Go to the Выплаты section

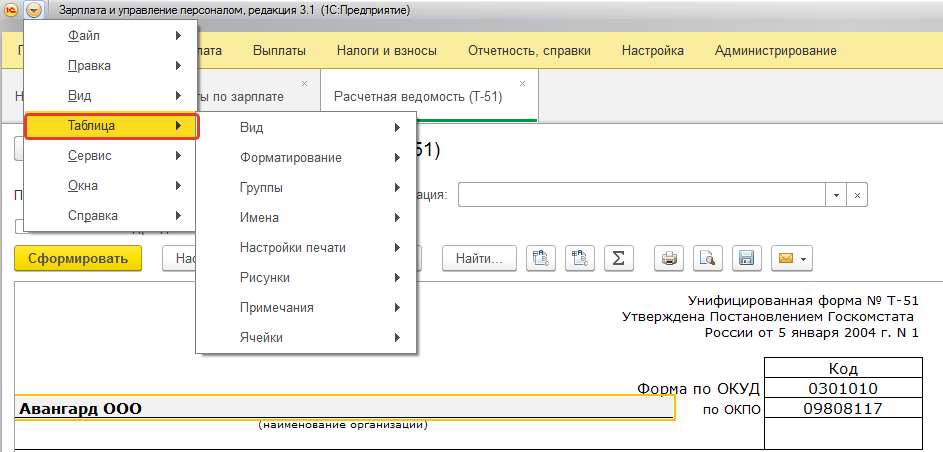279,51
